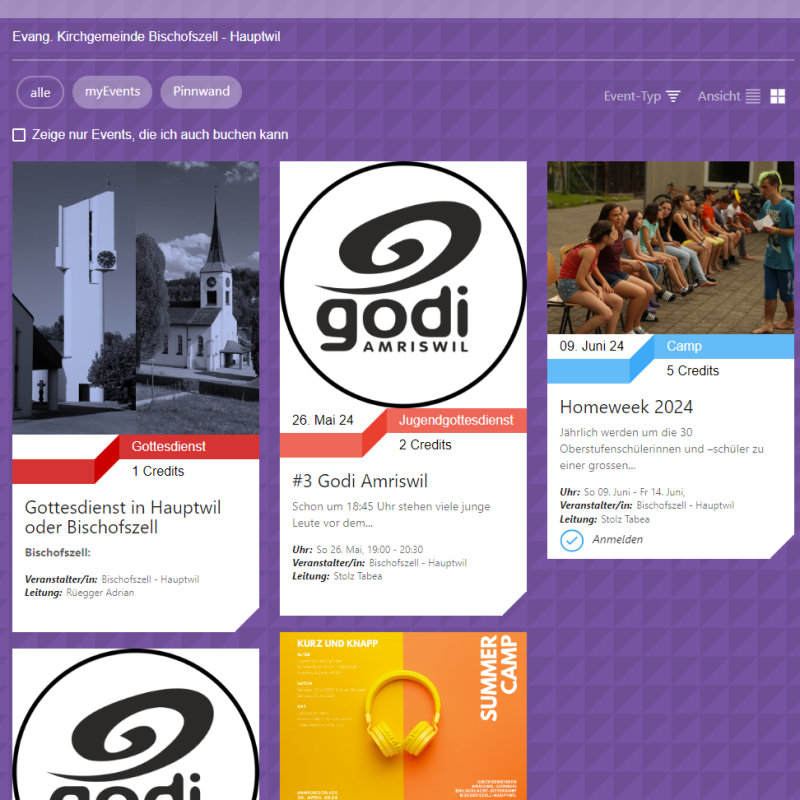Switch to grid view icon
The height and width of the screenshot is (800, 800).
777,96
